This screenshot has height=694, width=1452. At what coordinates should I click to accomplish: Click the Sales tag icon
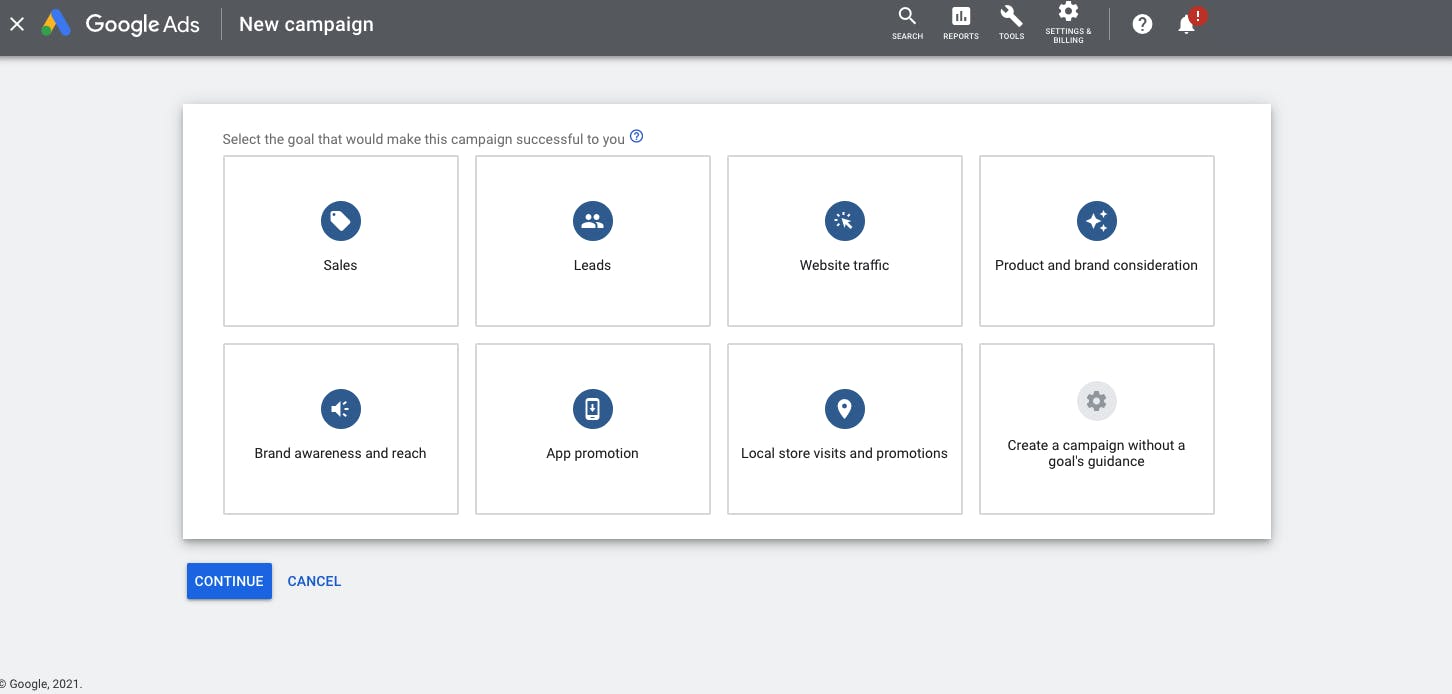(340, 221)
